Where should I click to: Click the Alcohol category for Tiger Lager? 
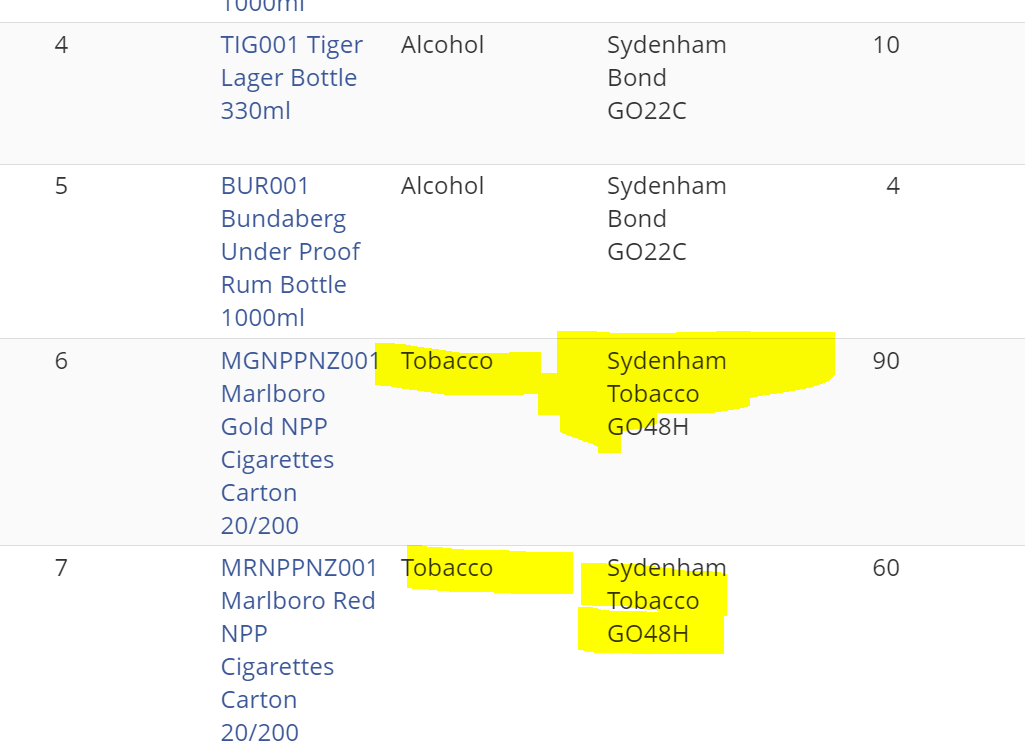click(x=443, y=45)
